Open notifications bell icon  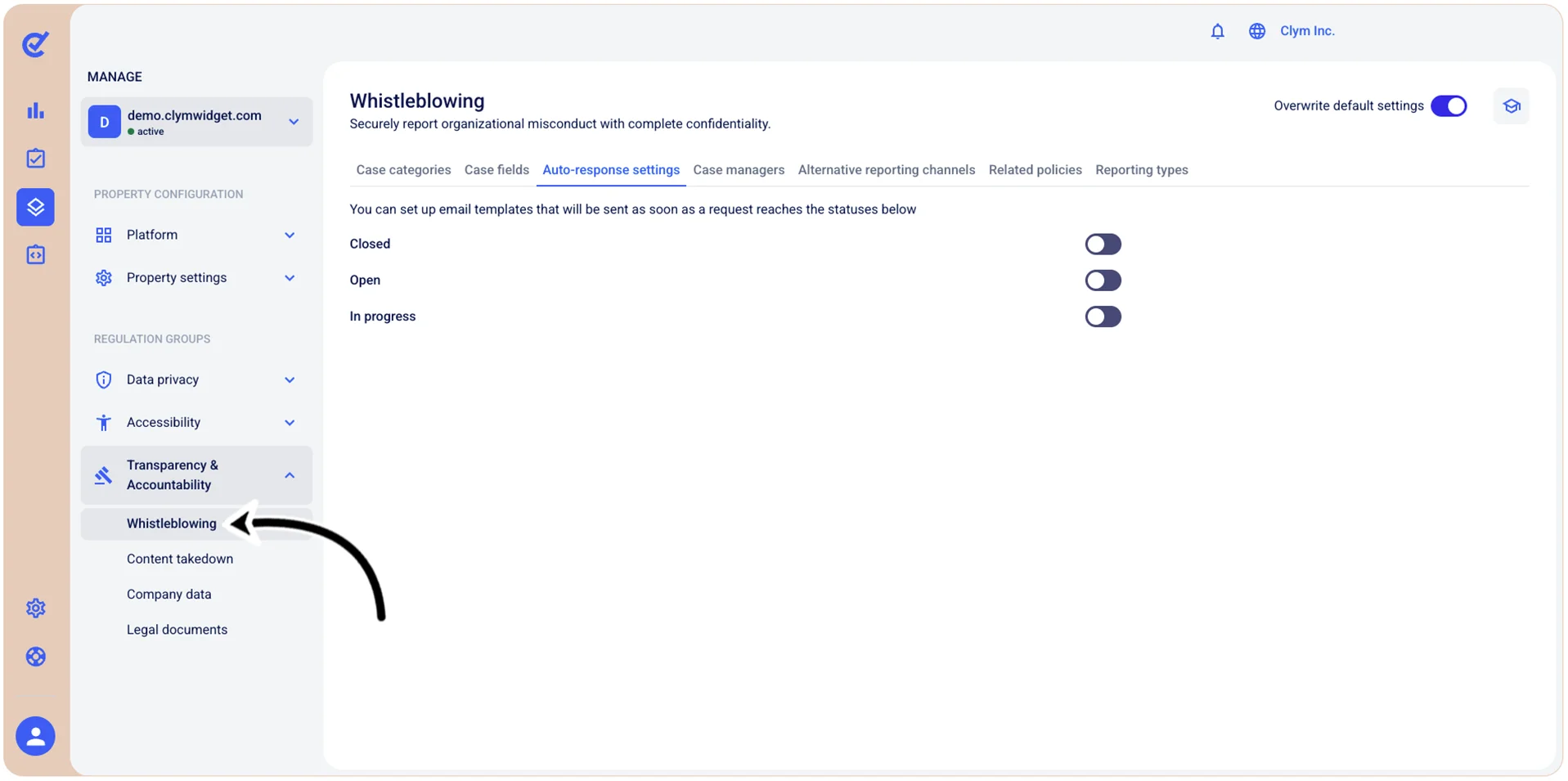1217,31
